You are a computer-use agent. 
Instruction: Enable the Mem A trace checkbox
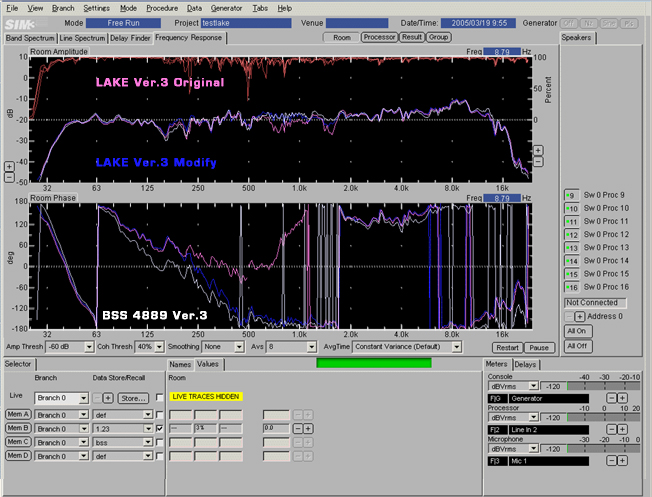[x=159, y=415]
